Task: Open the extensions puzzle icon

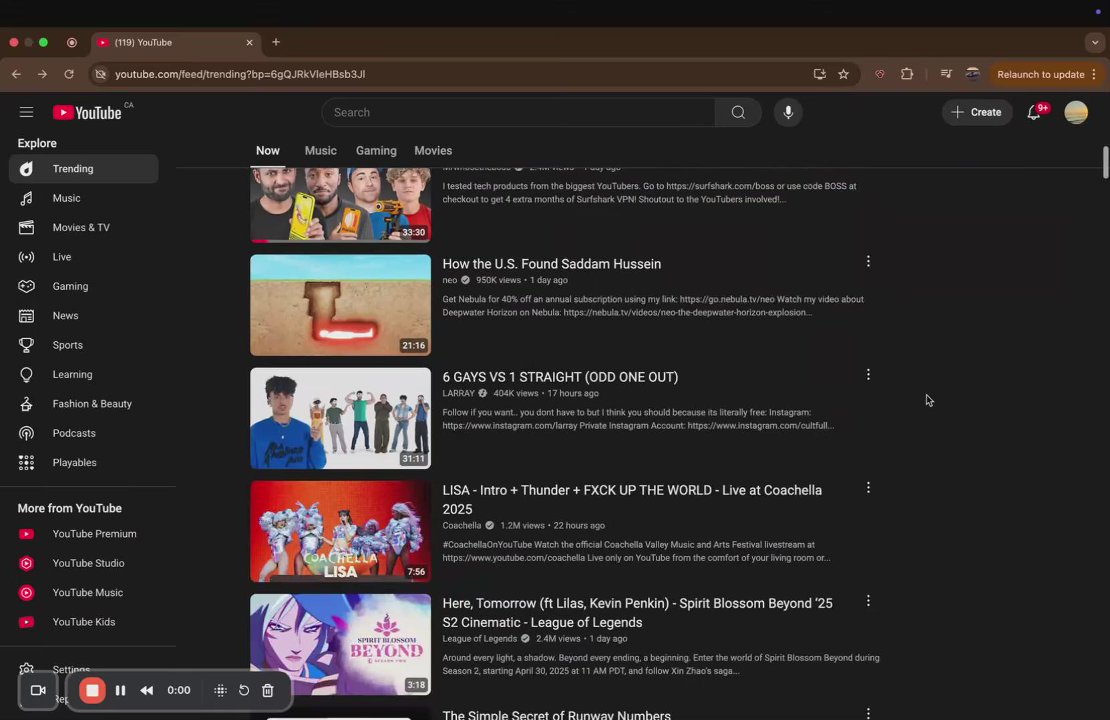Action: [907, 74]
